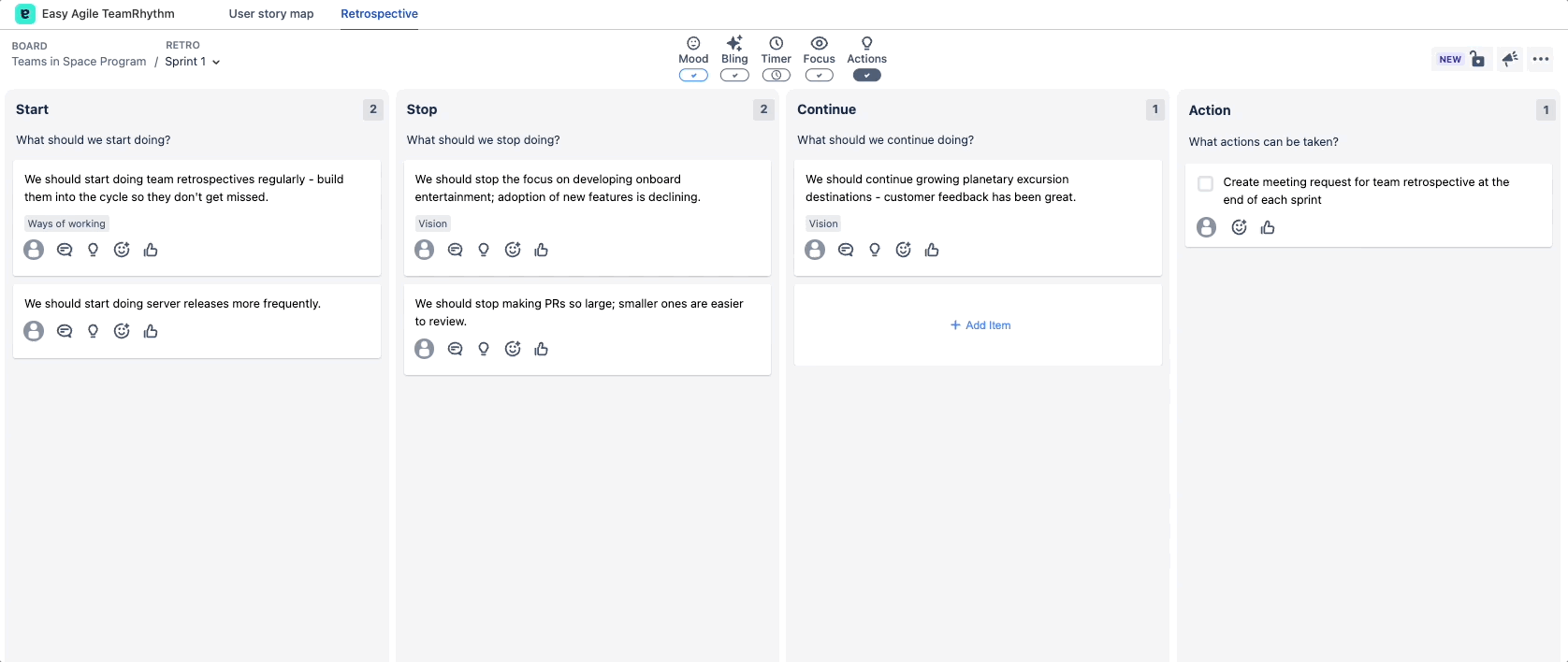Viewport: 1568px width, 662px height.
Task: Open the Timer control pill
Action: [x=776, y=76]
